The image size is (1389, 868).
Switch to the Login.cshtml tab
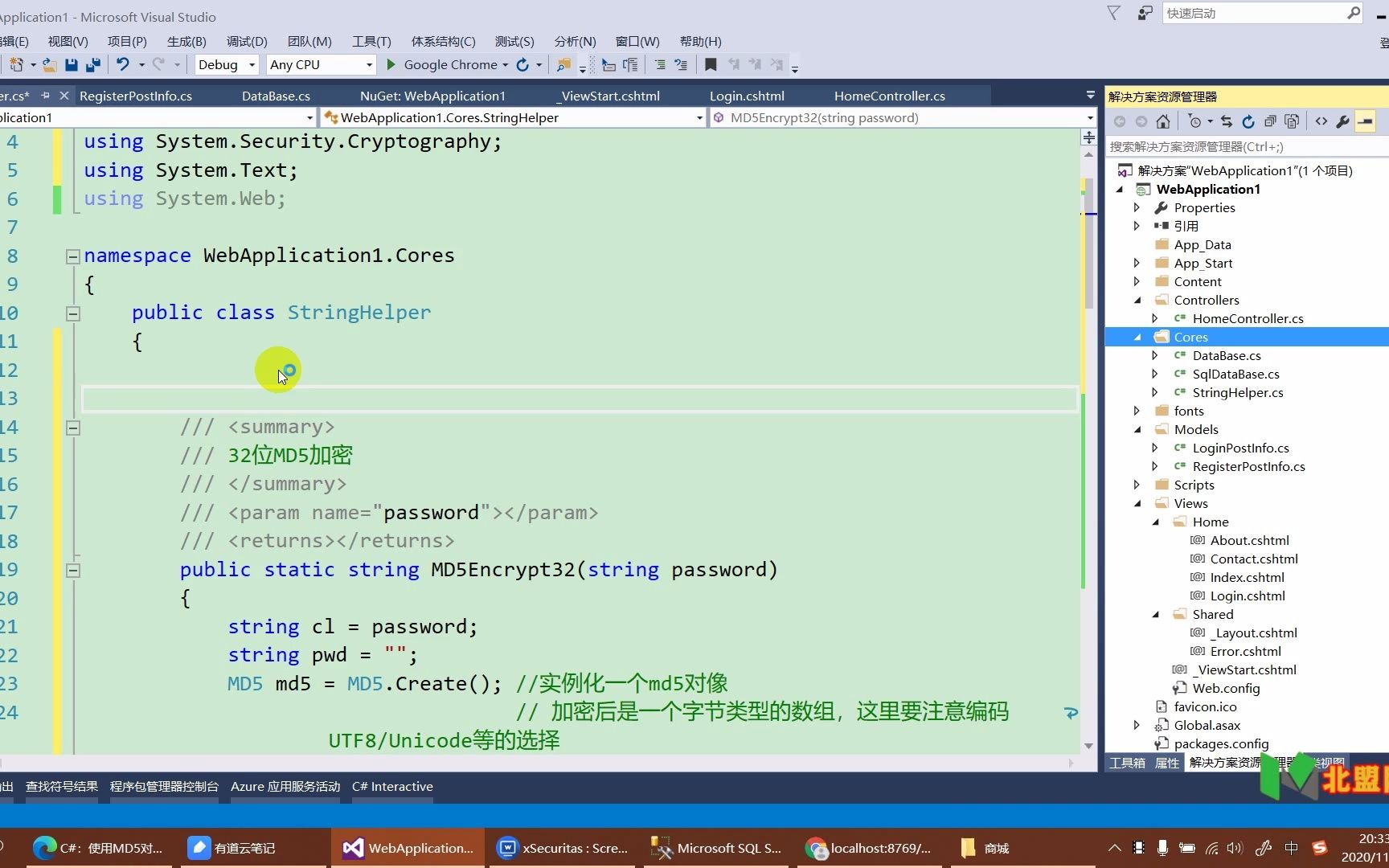[747, 96]
